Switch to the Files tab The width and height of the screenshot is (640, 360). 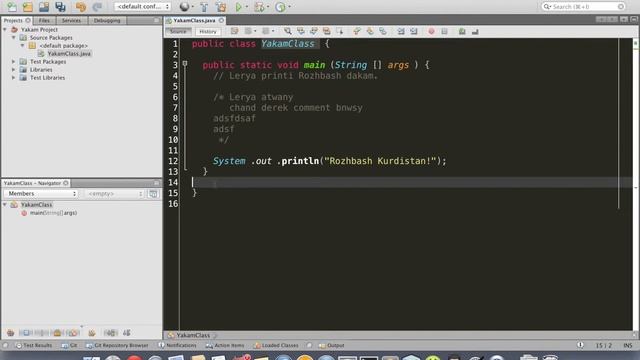(44, 20)
